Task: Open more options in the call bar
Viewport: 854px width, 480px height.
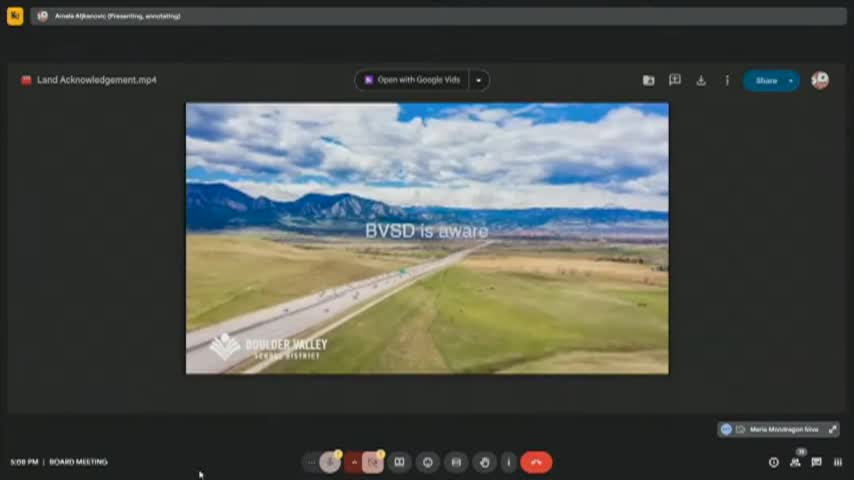Action: [509, 462]
